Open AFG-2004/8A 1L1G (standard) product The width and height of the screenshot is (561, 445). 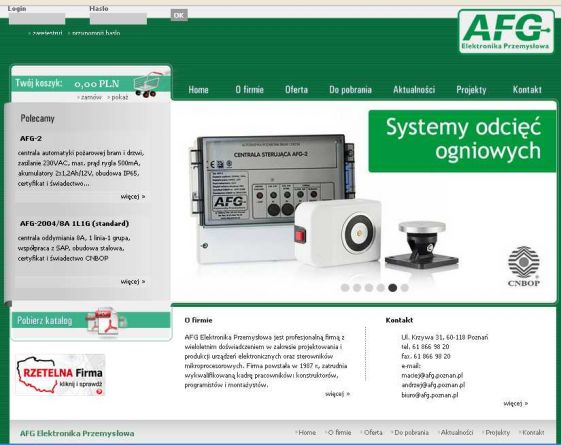click(x=74, y=224)
